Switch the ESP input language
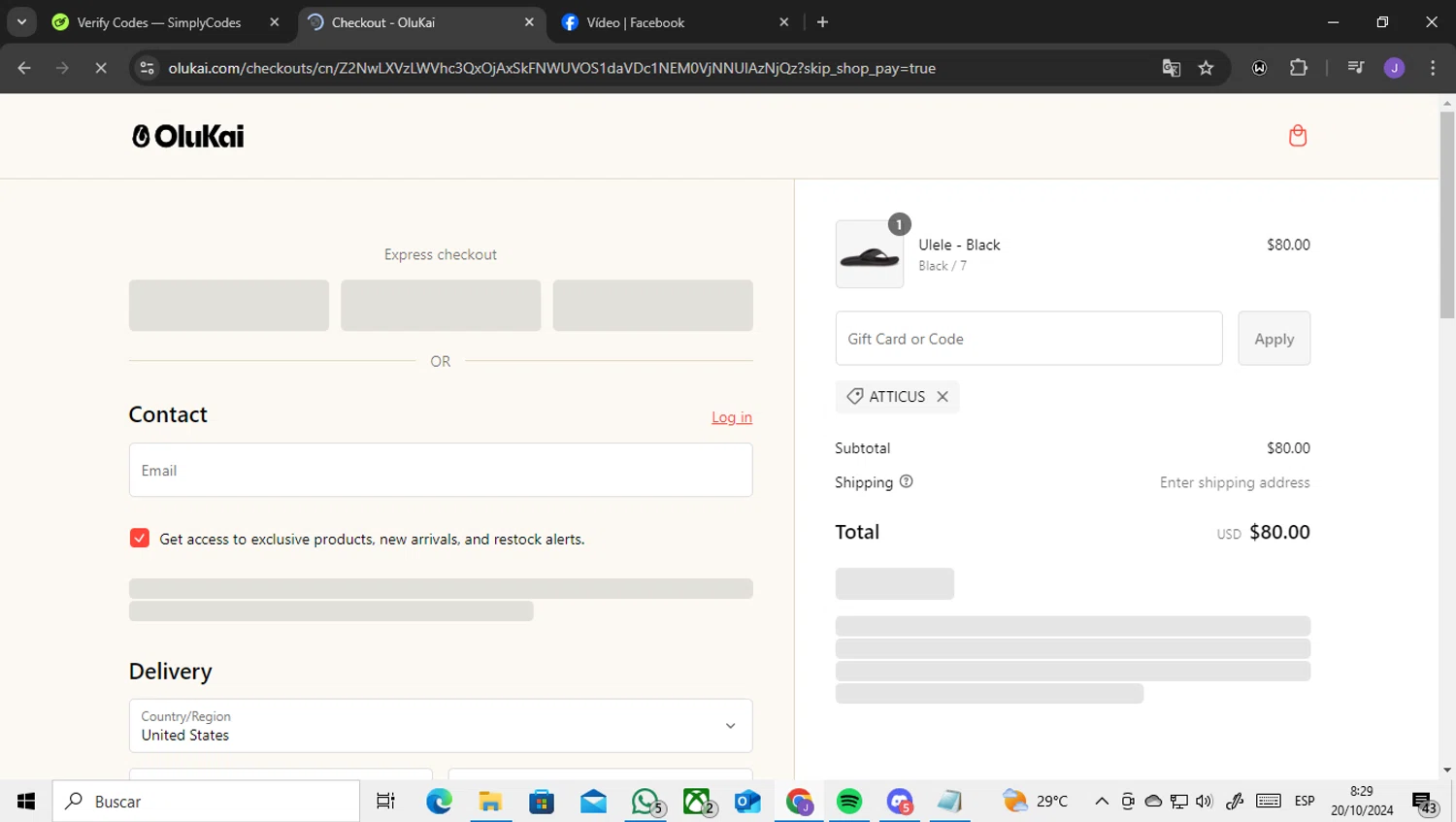 tap(1305, 802)
